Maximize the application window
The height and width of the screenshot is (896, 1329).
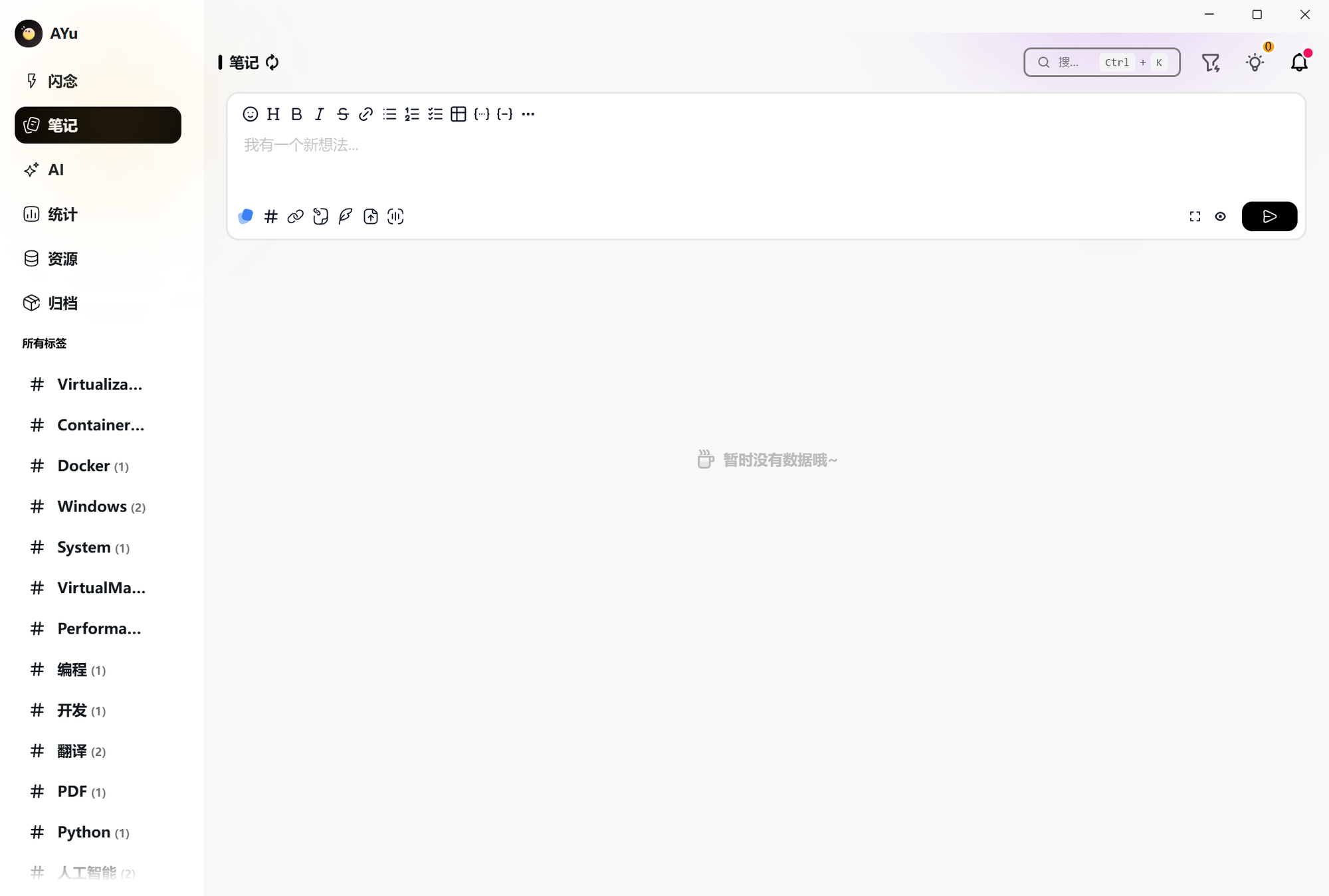pos(1257,15)
